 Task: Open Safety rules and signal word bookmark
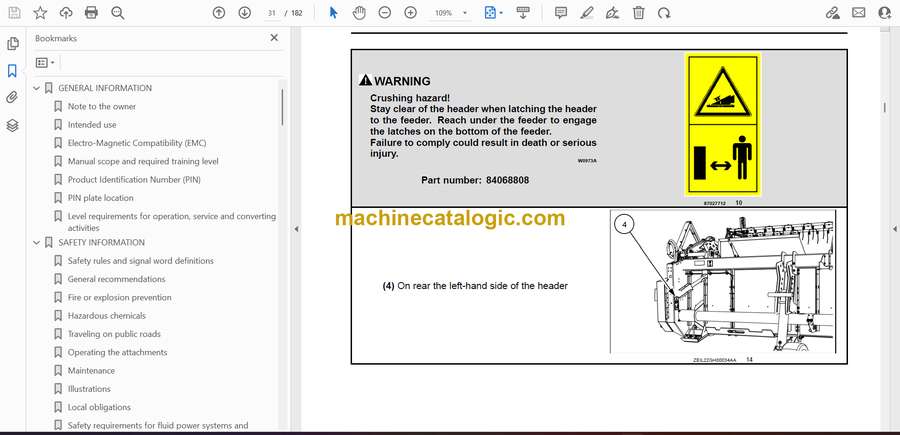click(x=141, y=261)
